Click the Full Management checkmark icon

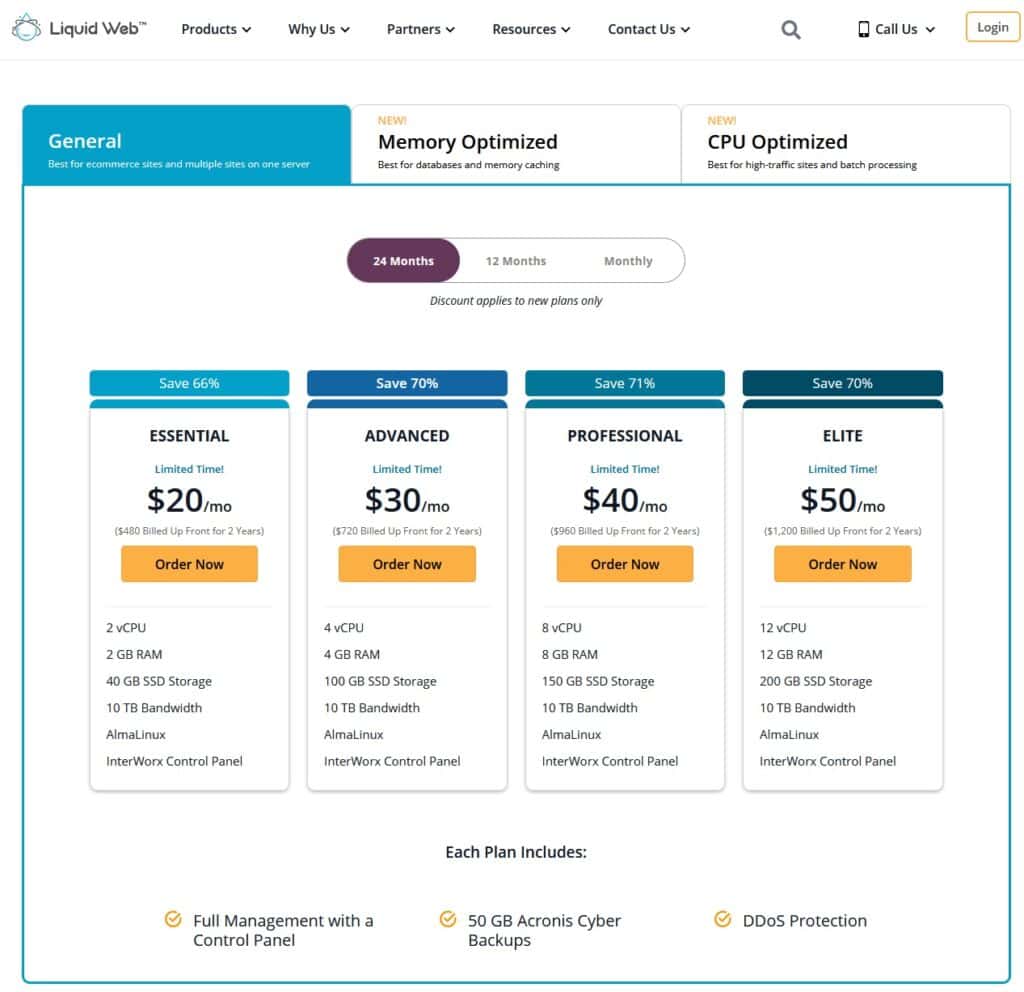click(x=173, y=918)
